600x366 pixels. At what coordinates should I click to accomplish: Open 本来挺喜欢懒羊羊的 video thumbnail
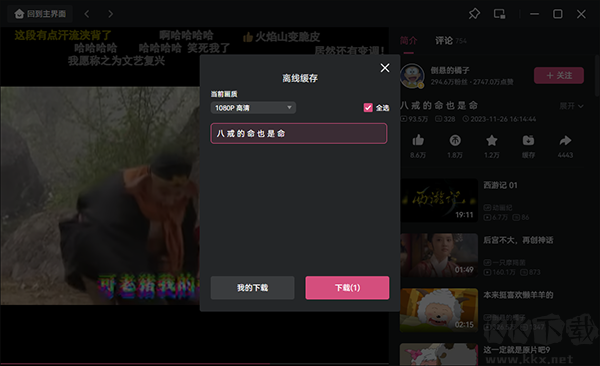(439, 310)
